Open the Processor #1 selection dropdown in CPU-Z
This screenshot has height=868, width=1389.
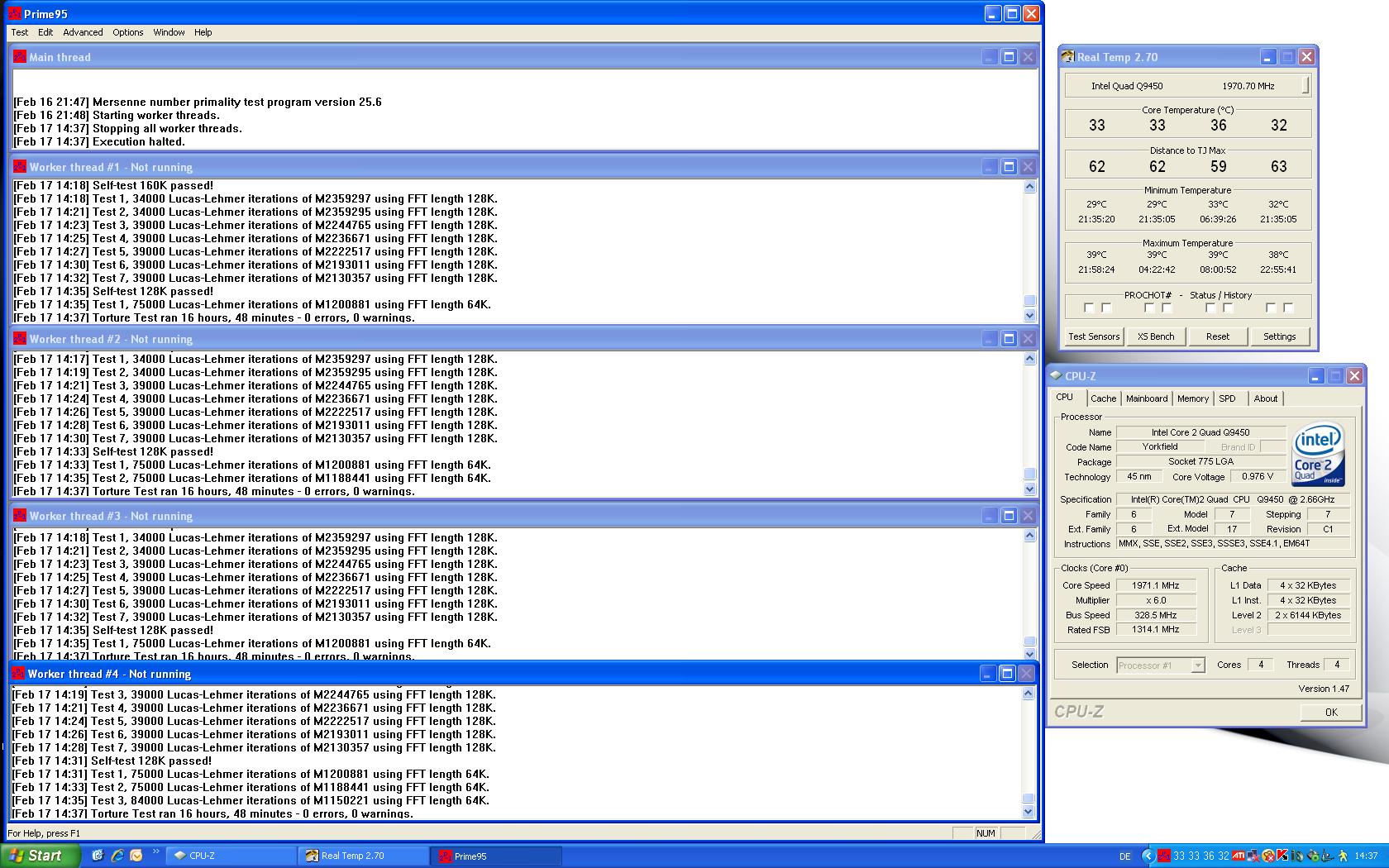click(1197, 665)
